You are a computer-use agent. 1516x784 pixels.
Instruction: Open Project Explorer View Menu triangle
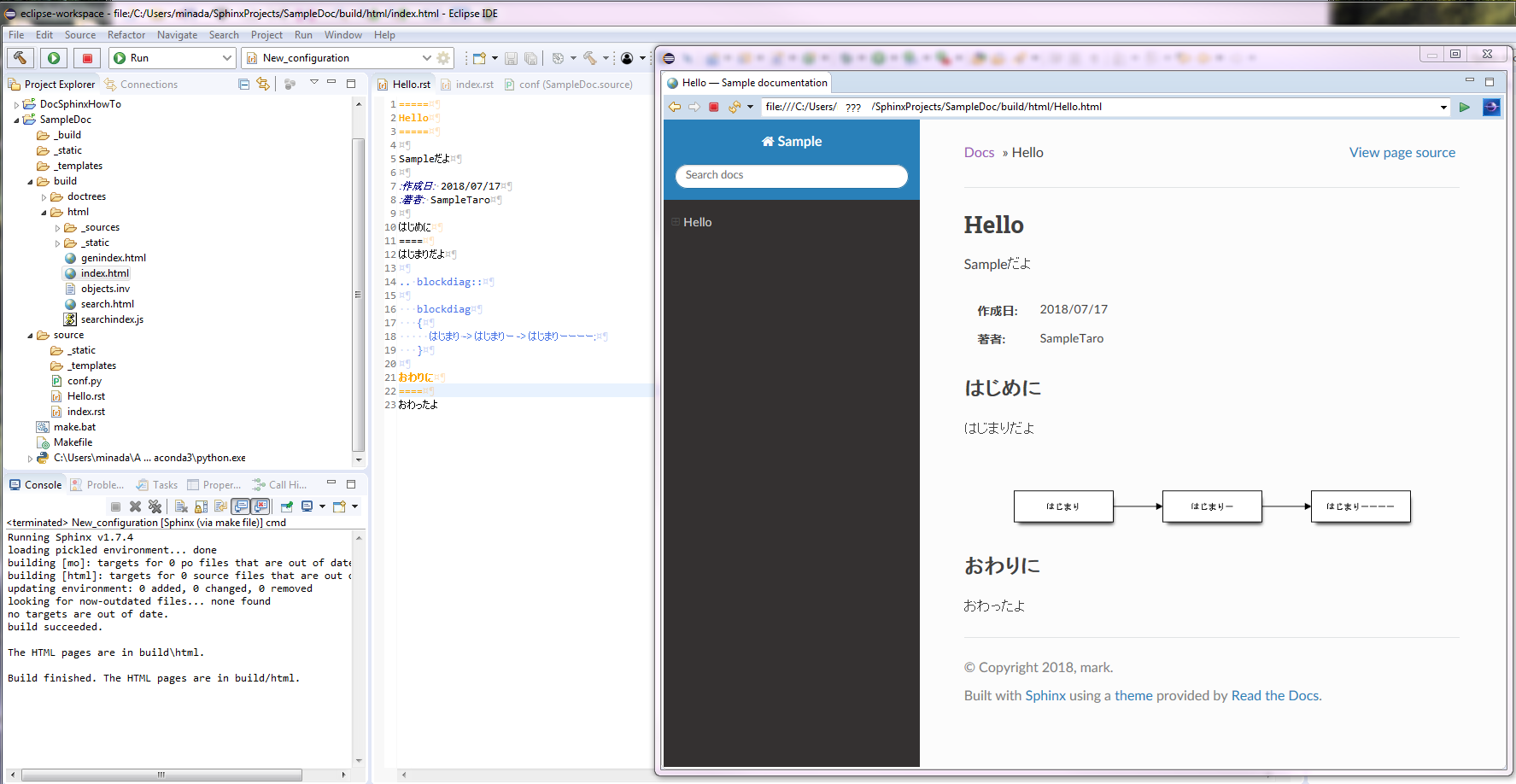pyautogui.click(x=313, y=82)
